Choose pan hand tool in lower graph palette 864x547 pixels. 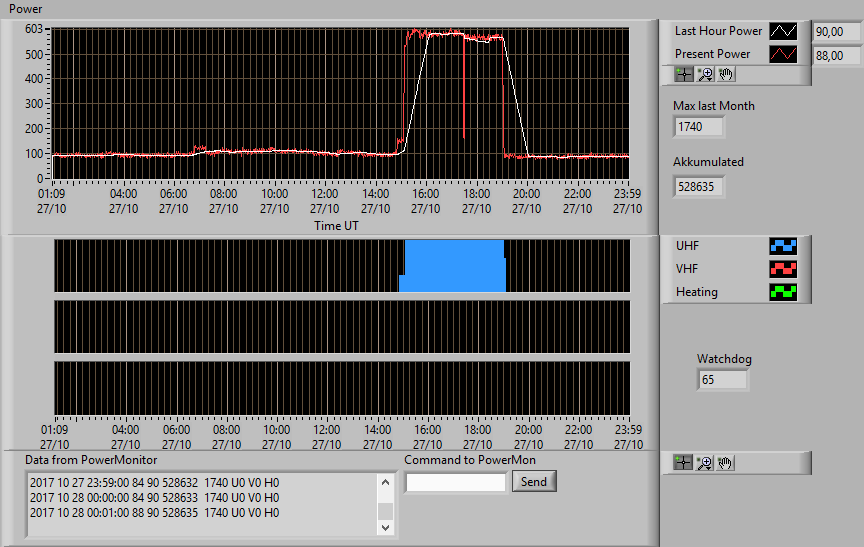click(725, 463)
